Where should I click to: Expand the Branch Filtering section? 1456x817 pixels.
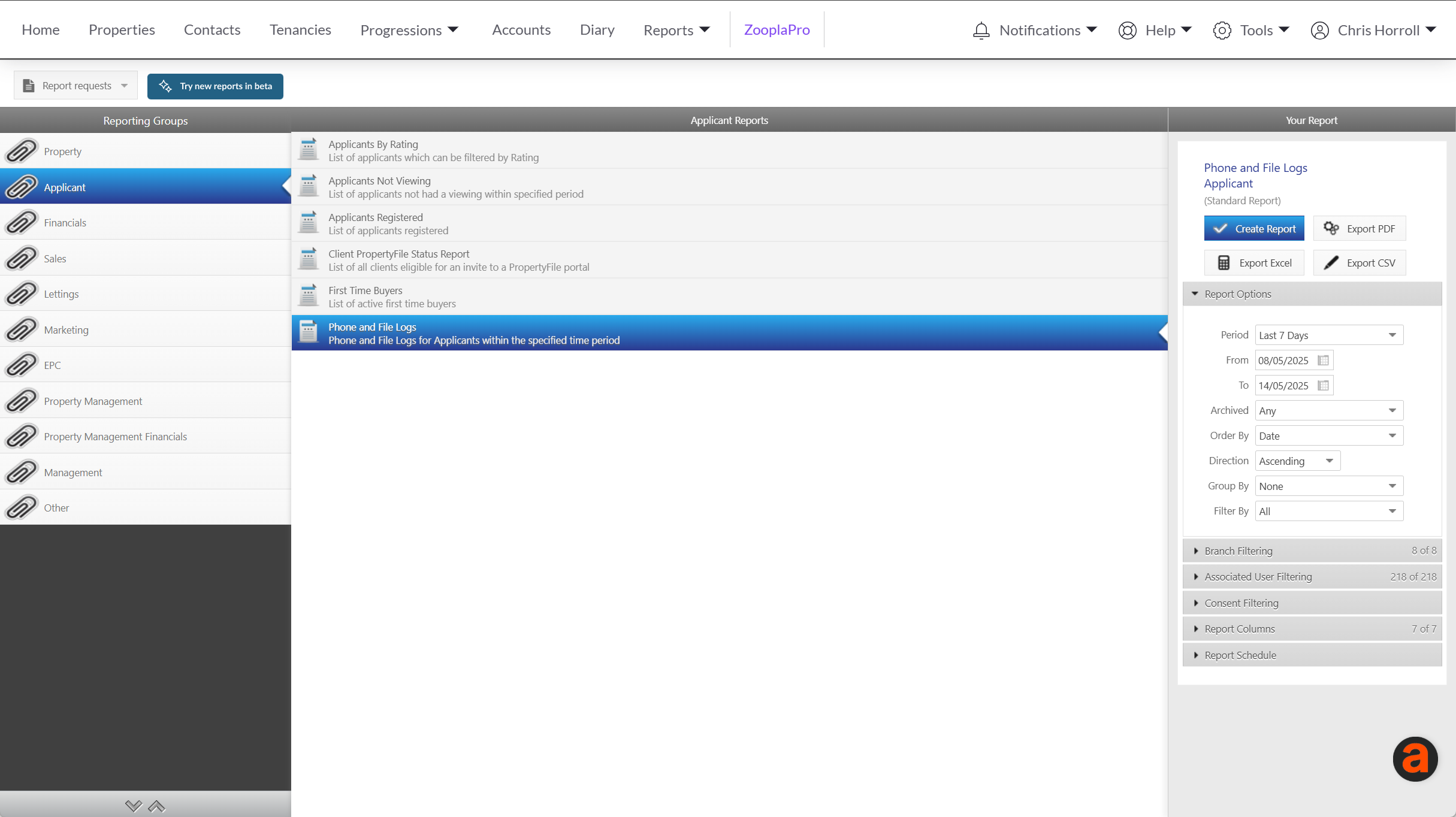(1312, 550)
